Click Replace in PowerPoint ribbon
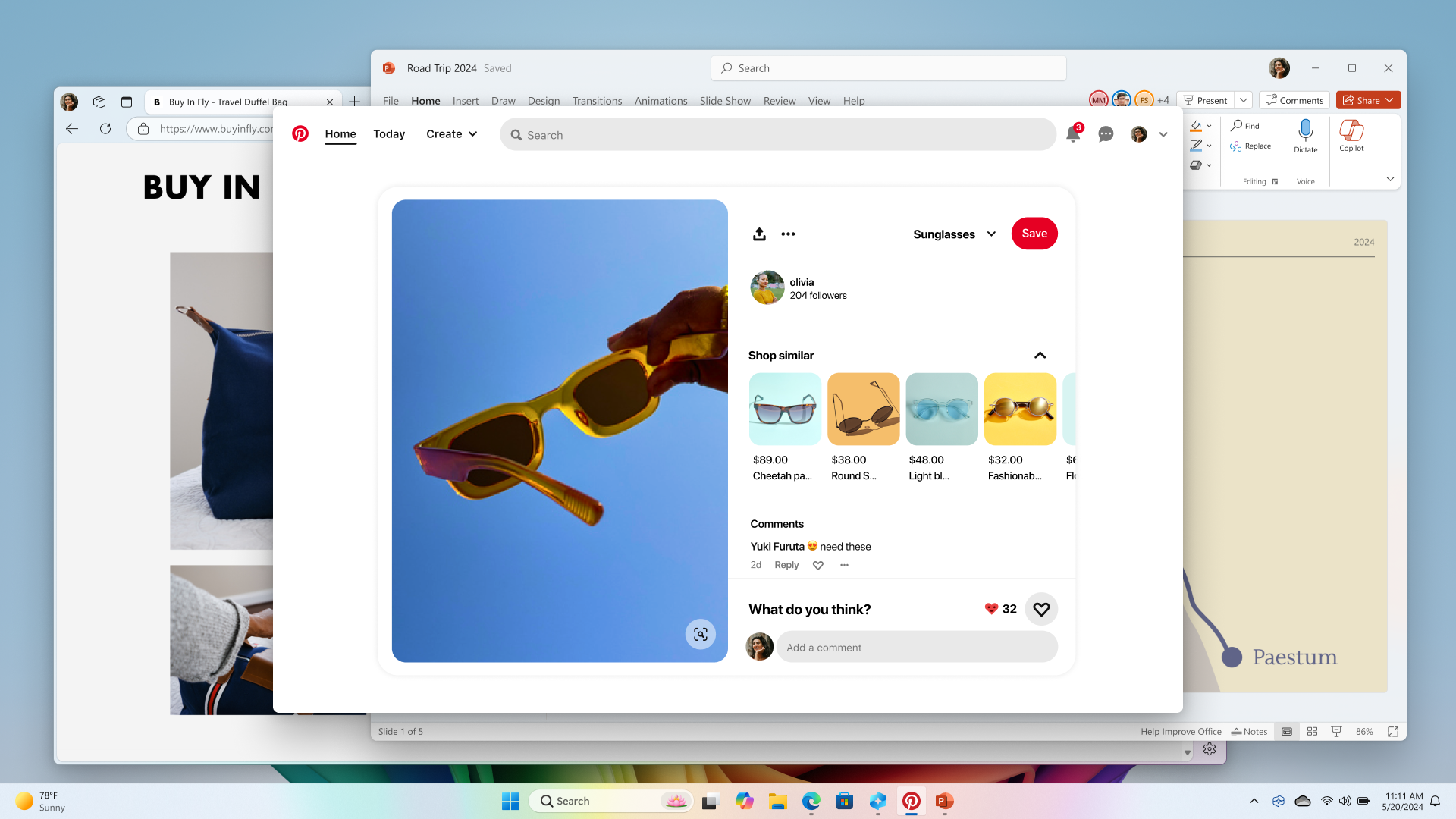1456x819 pixels. tap(1250, 146)
